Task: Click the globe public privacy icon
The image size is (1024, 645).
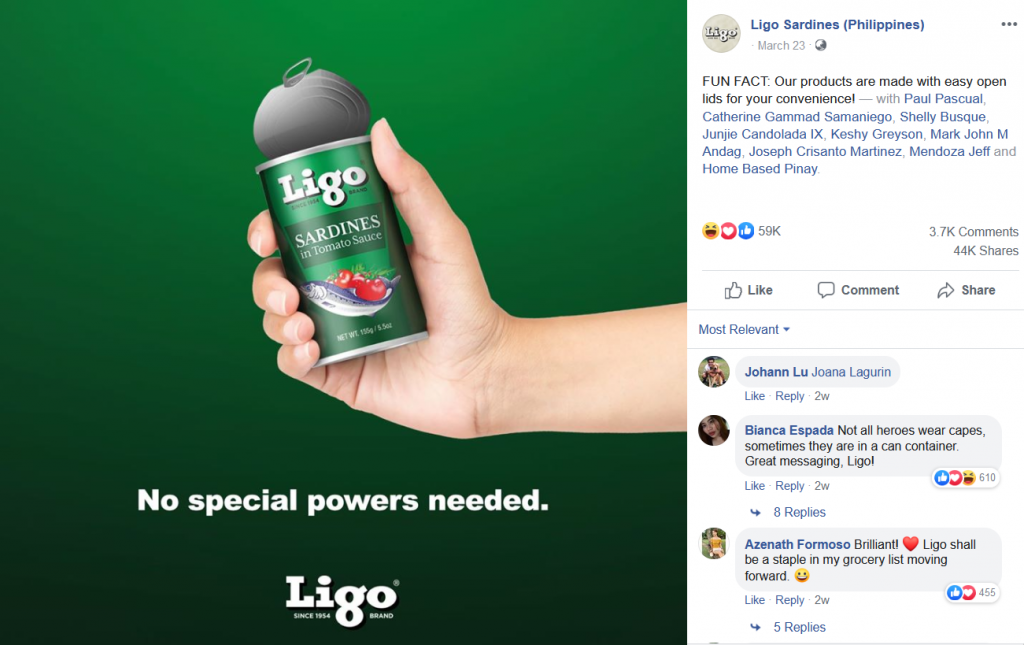Action: [821, 45]
